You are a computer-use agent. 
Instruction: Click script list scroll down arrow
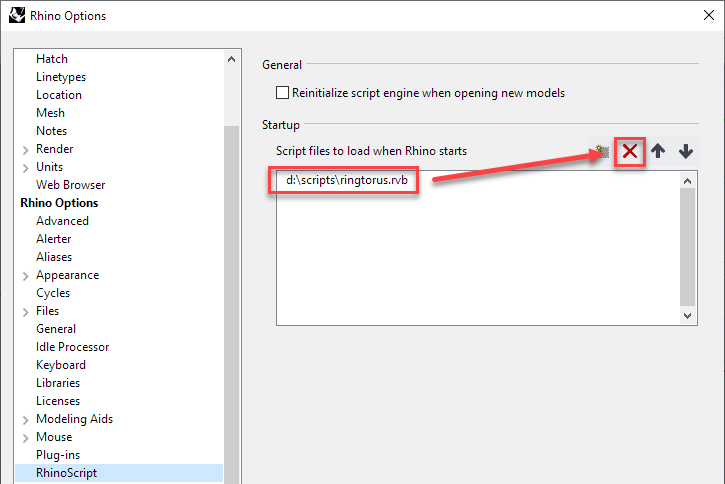point(688,316)
